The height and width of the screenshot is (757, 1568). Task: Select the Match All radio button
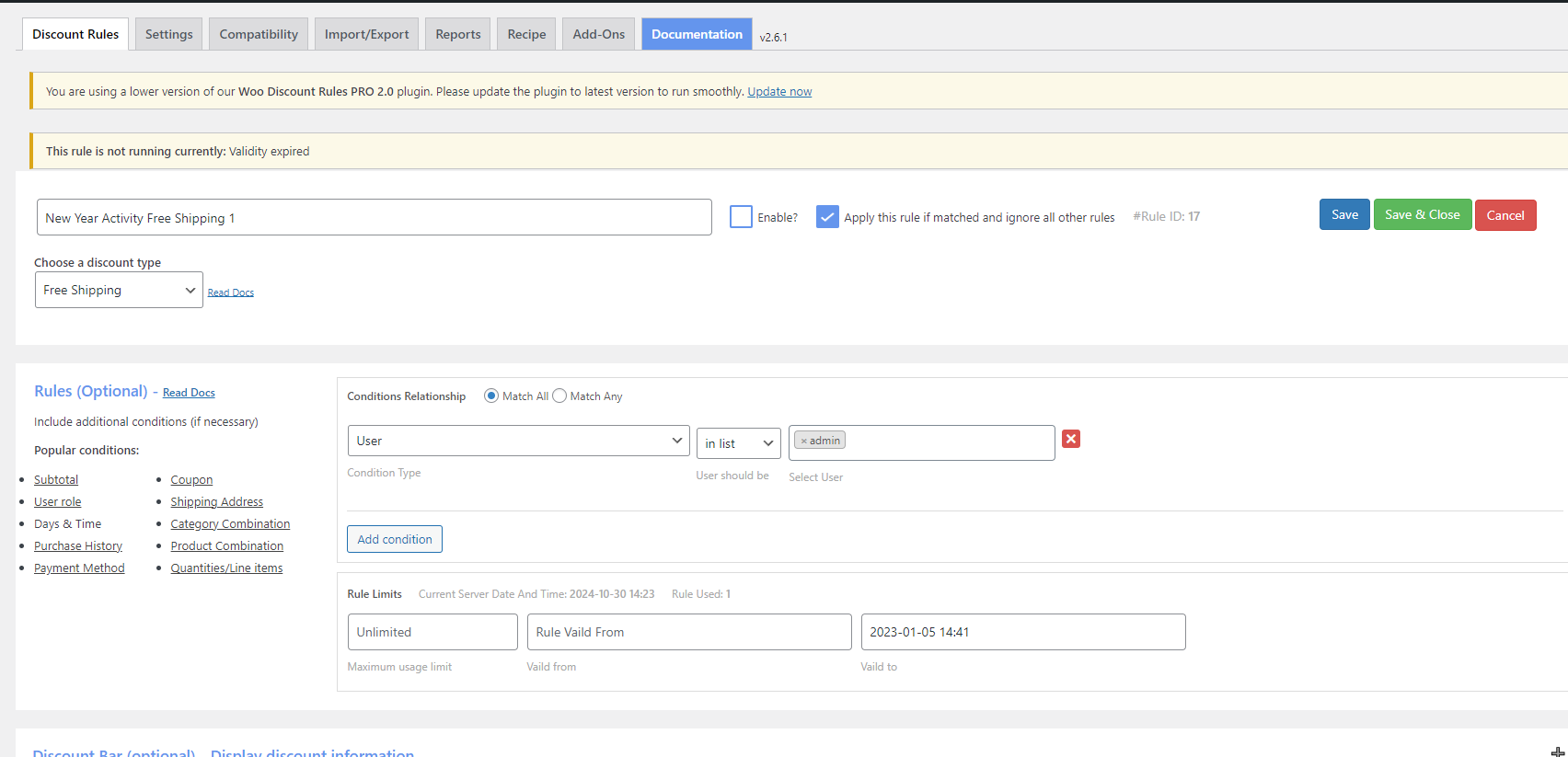point(491,396)
